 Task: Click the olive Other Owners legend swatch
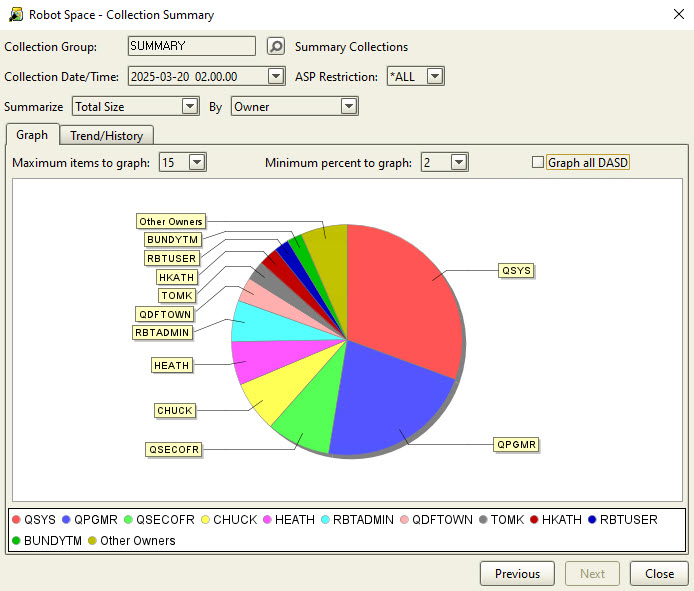92,541
